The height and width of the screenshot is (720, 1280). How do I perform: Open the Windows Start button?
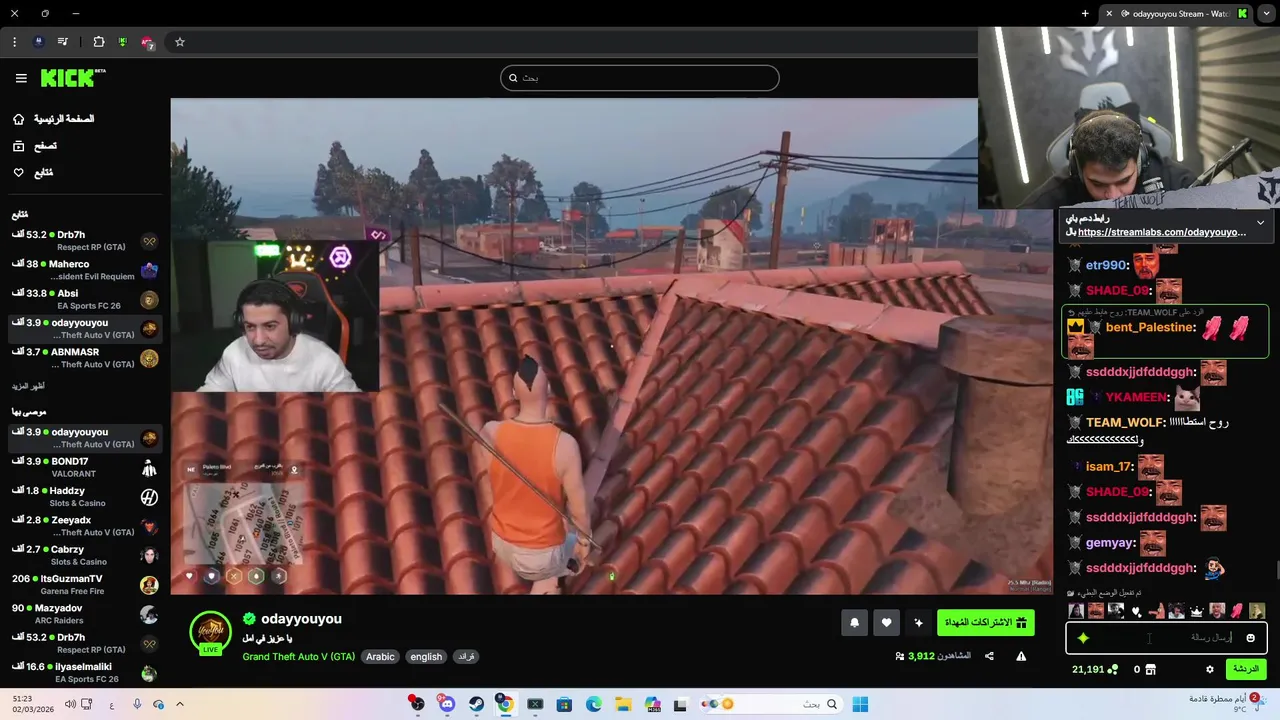860,704
